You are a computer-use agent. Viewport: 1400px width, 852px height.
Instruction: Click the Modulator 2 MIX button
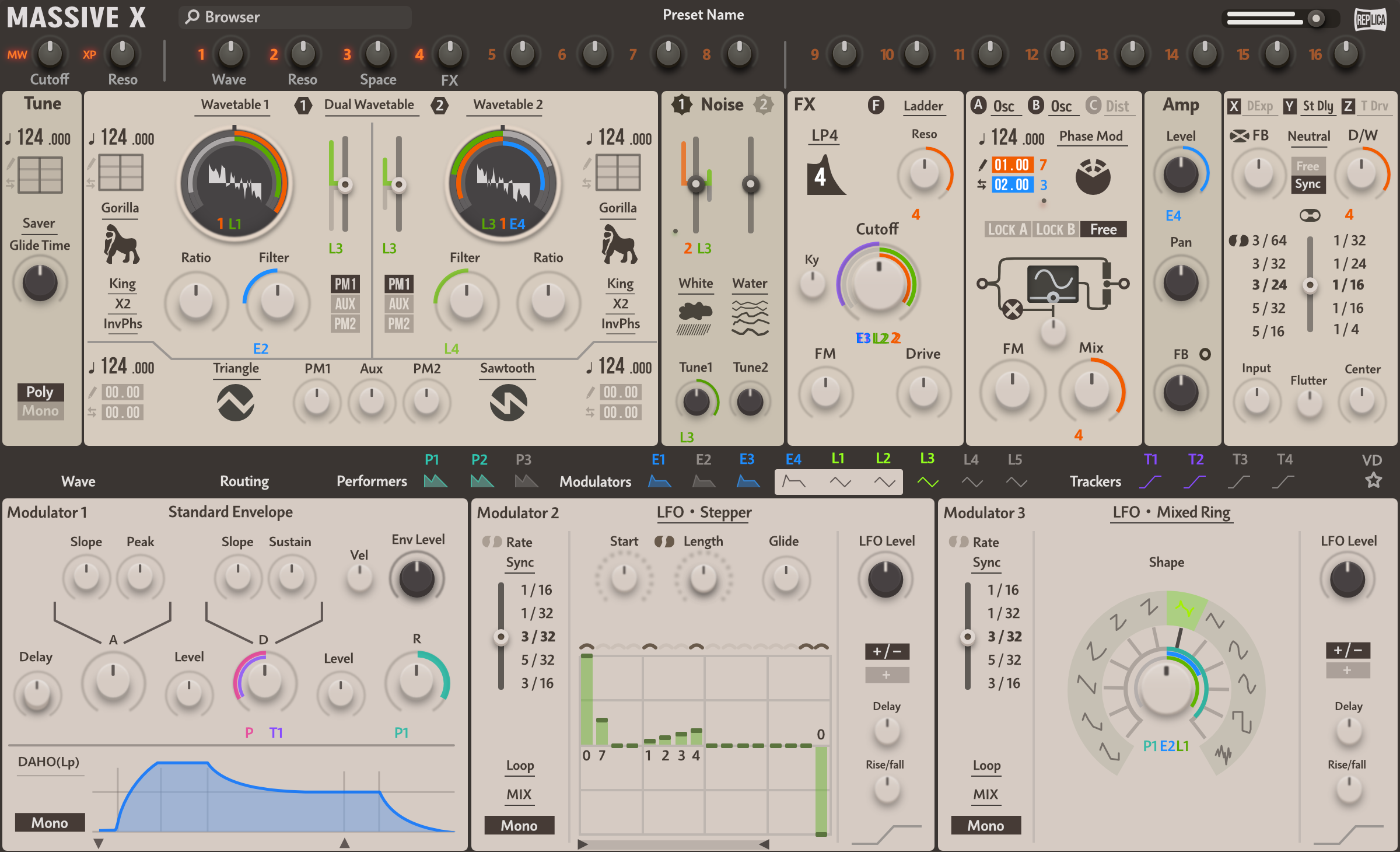click(x=519, y=795)
